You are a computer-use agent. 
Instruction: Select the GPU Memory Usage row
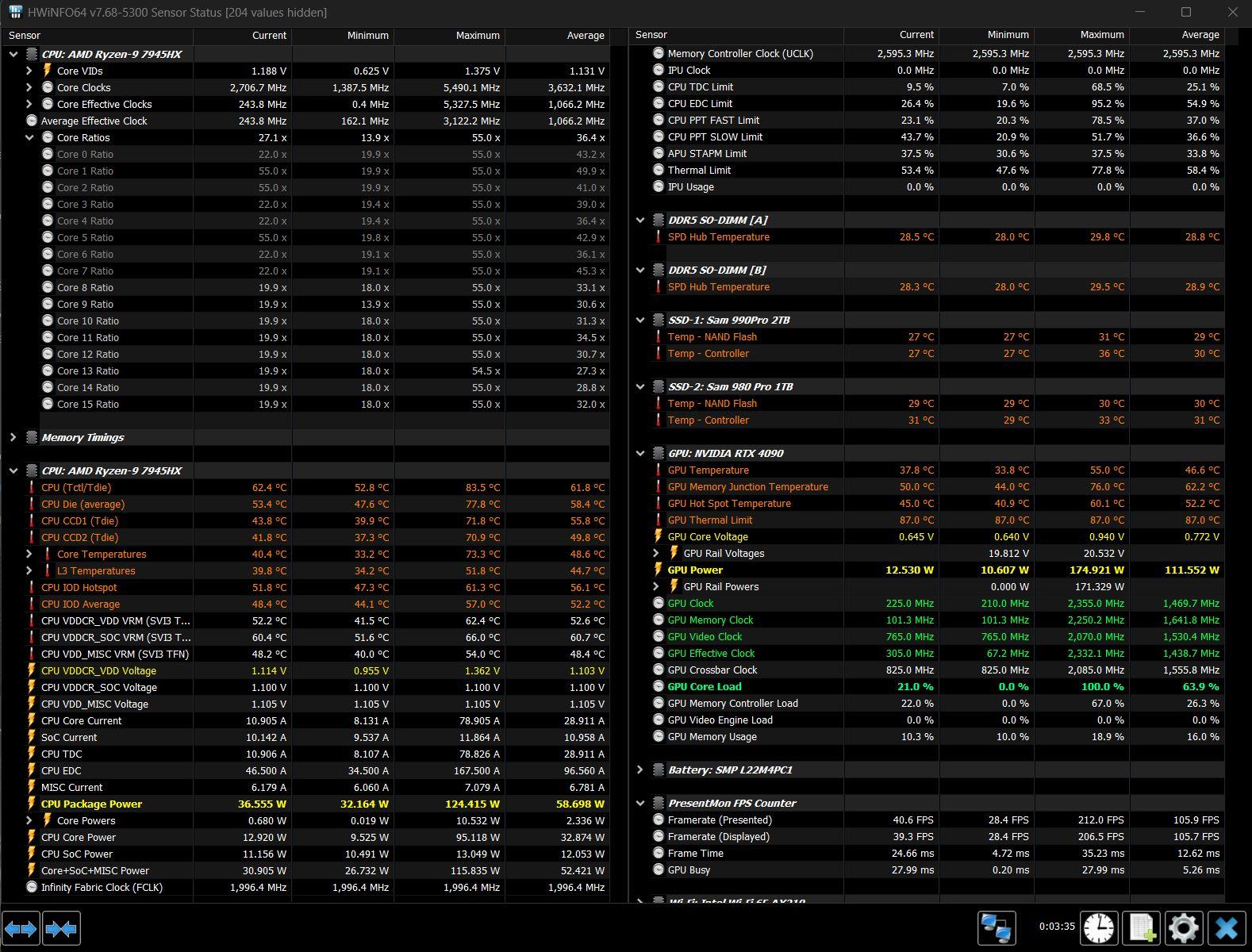tap(926, 736)
